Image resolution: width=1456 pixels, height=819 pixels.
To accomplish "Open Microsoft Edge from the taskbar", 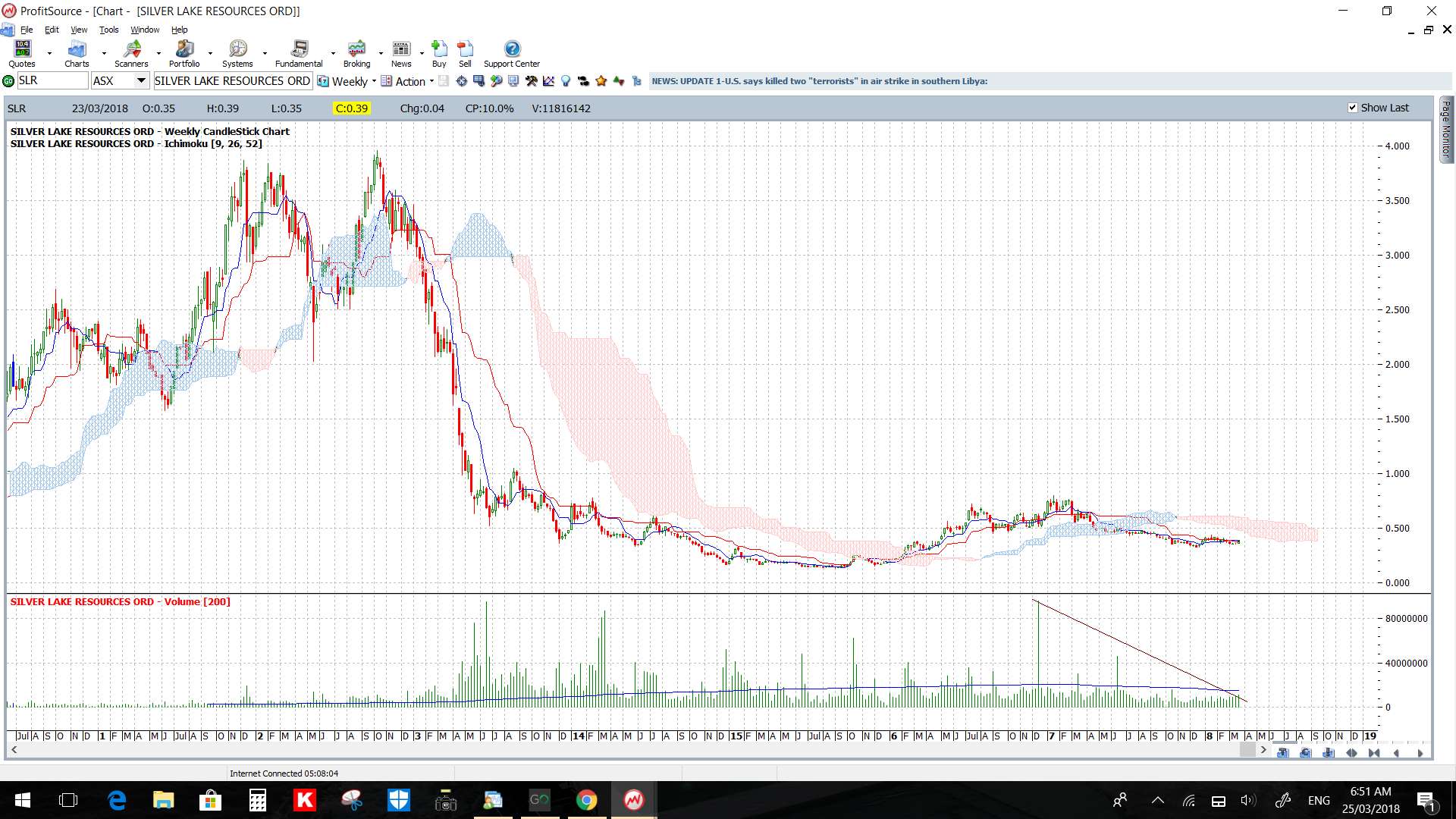I will 117,800.
